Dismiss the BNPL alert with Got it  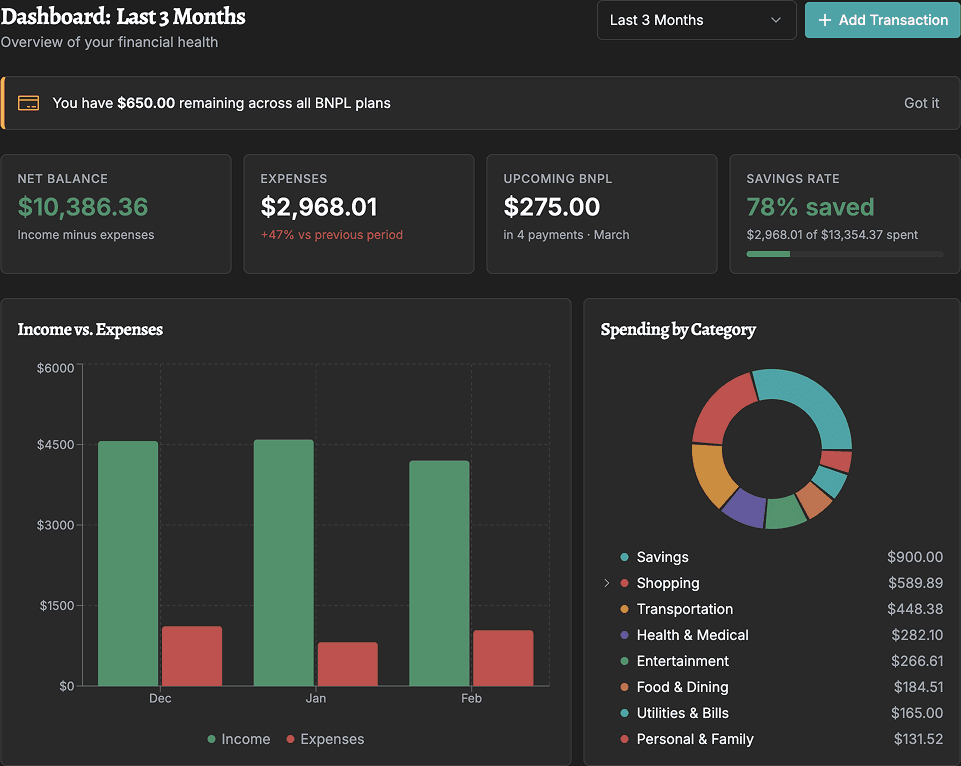click(921, 102)
